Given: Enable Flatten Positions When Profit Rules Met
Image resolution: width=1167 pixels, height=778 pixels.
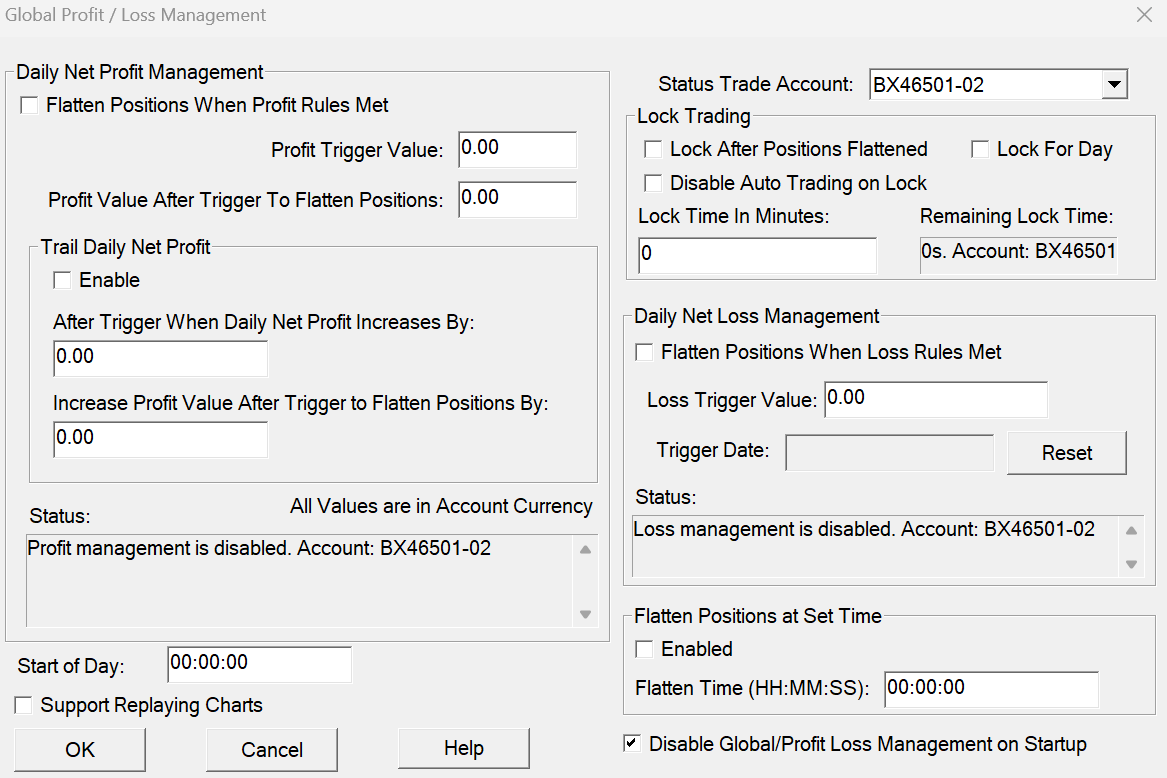Looking at the screenshot, I should (29, 105).
